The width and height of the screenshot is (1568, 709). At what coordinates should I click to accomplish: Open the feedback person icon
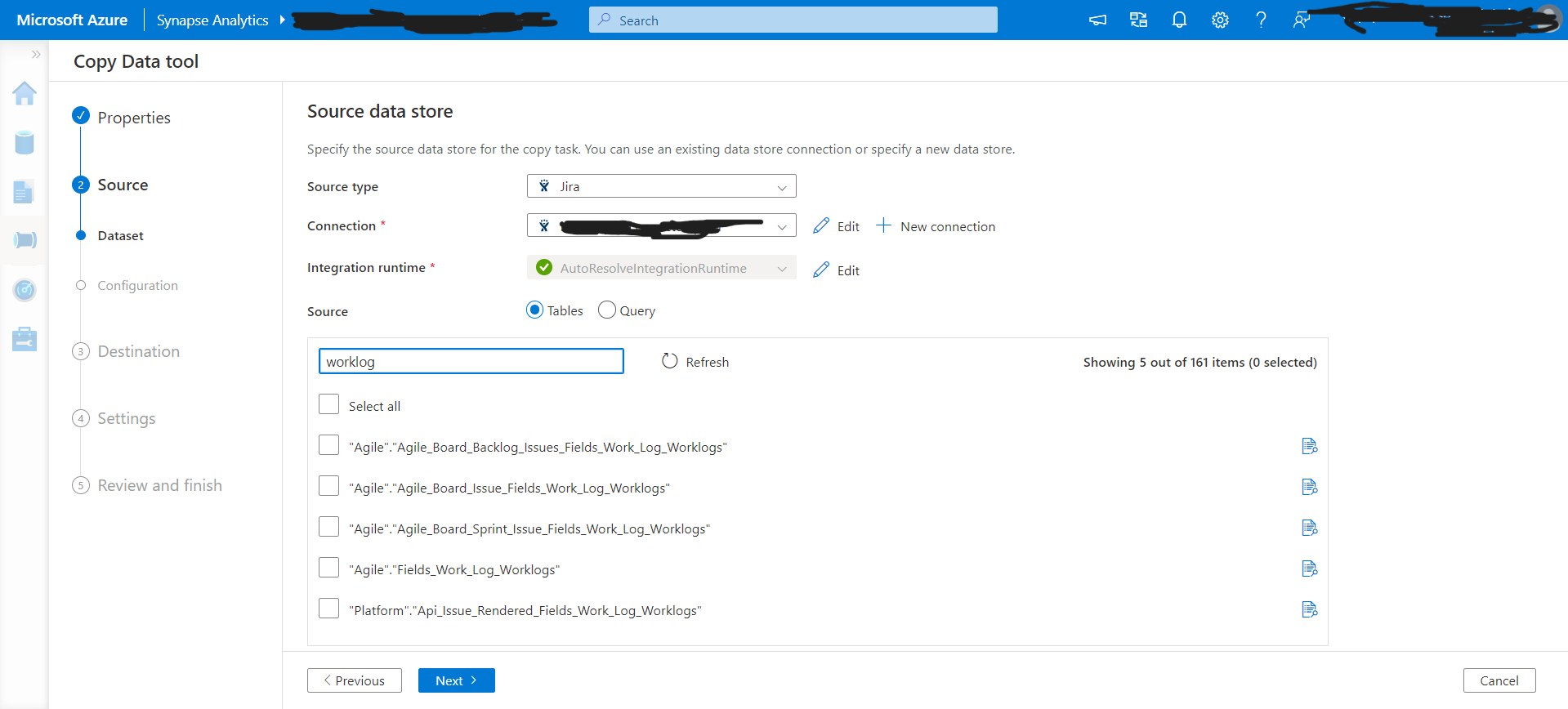click(x=1302, y=20)
